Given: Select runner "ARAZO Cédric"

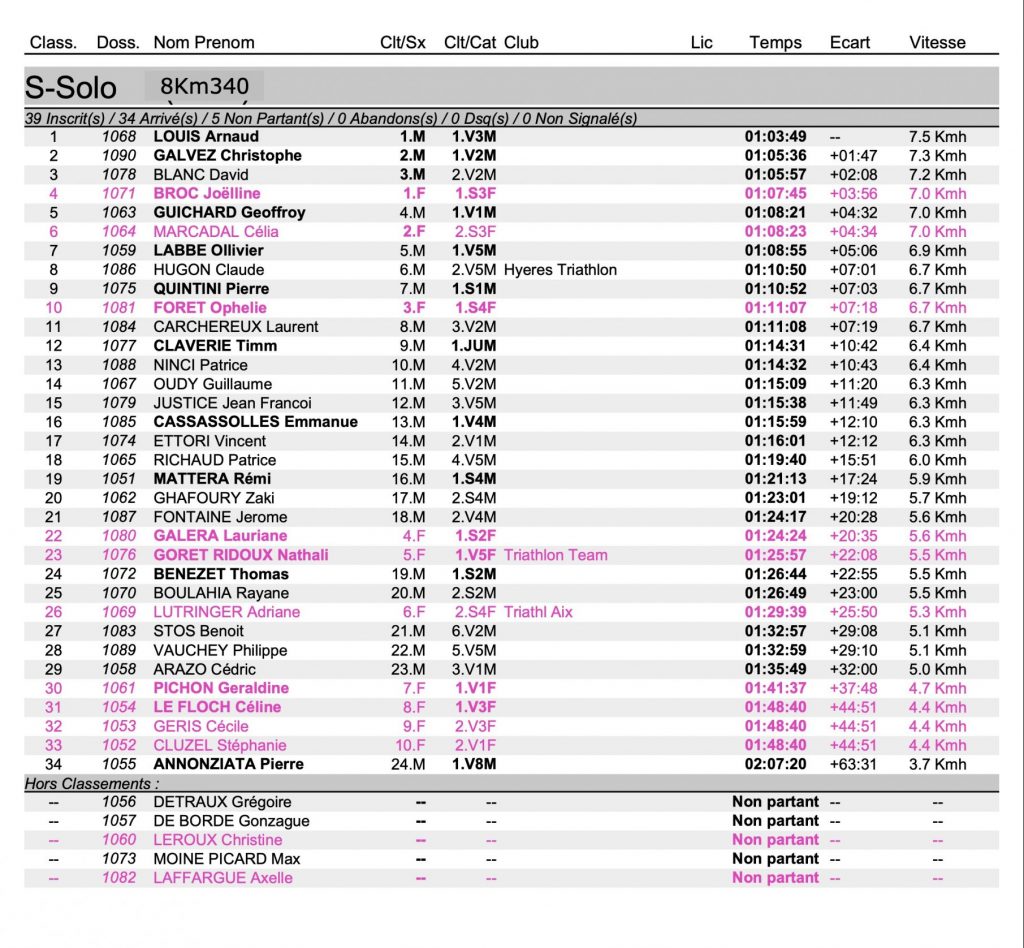Looking at the screenshot, I should [204, 669].
